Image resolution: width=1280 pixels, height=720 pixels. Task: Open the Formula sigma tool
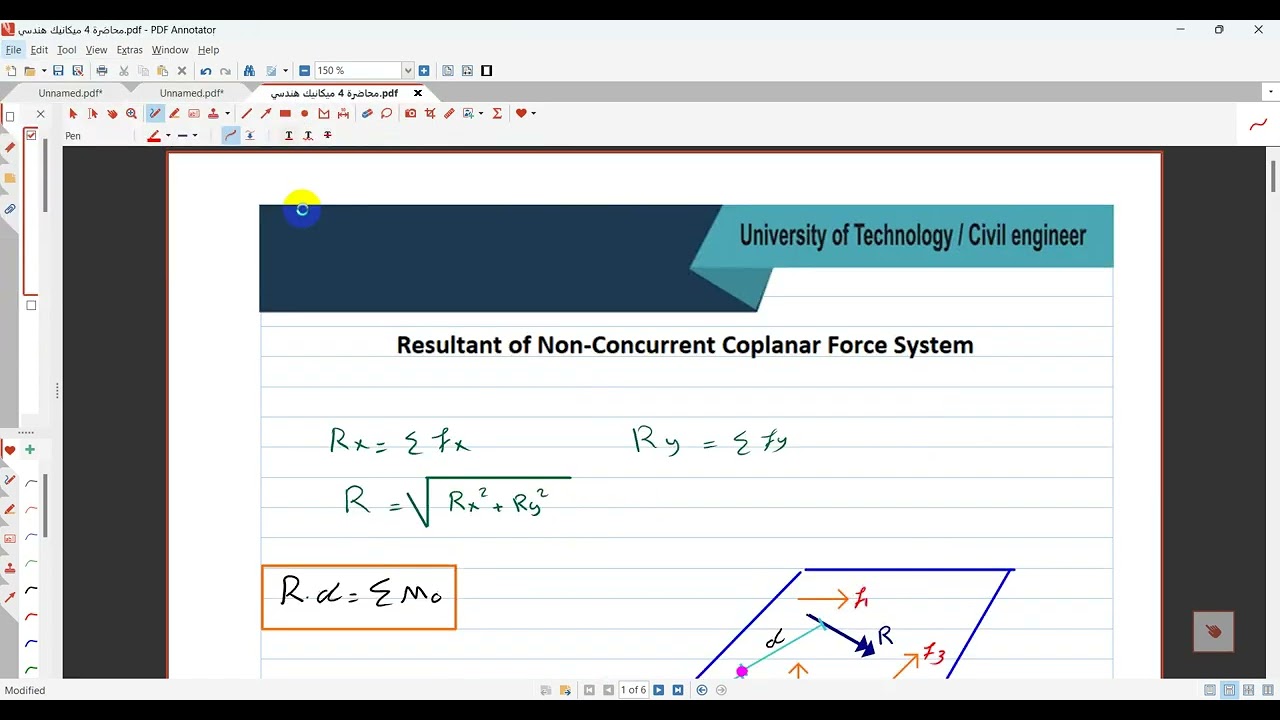497,114
